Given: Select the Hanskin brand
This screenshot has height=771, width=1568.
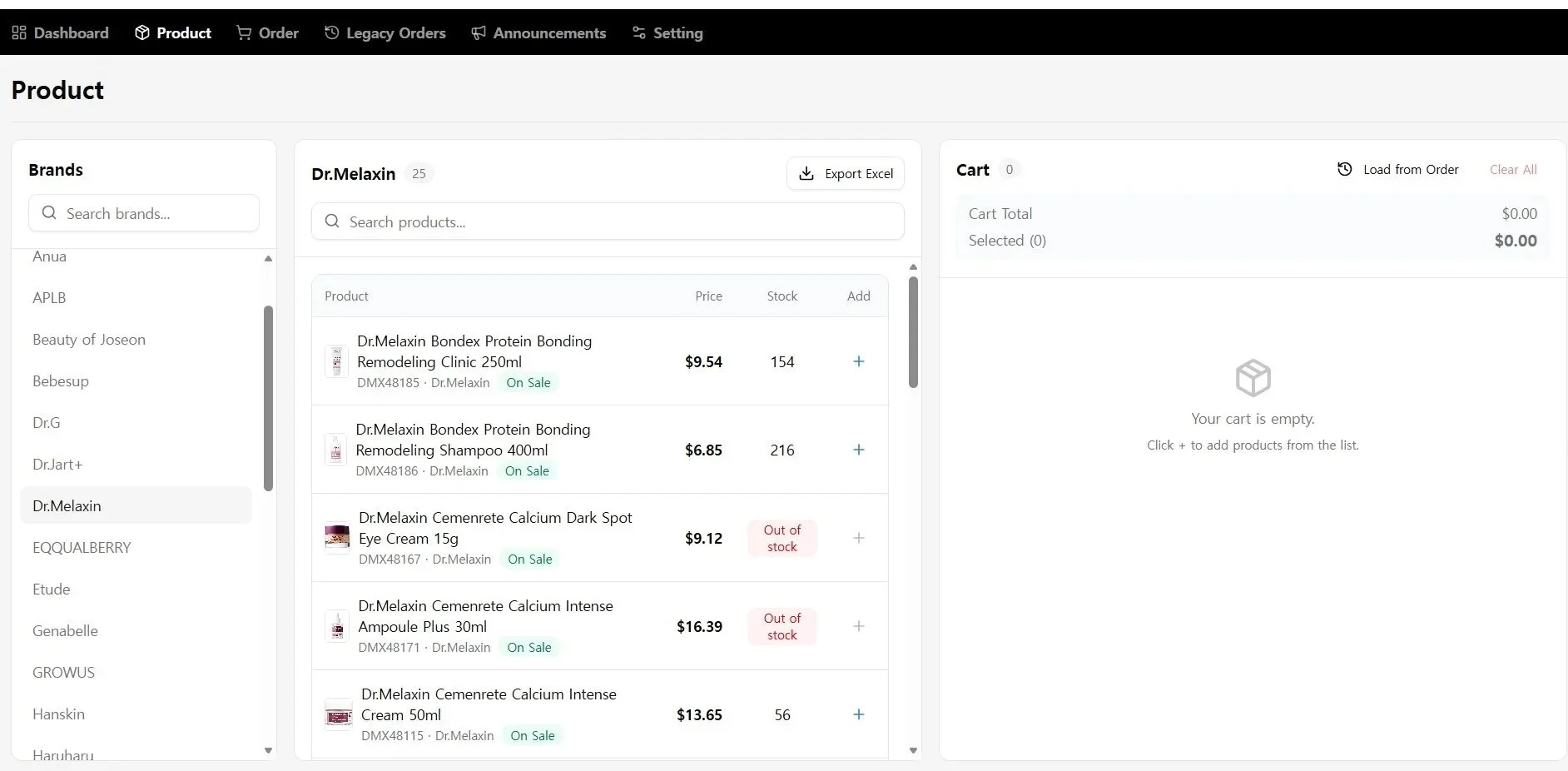Looking at the screenshot, I should pos(136,714).
